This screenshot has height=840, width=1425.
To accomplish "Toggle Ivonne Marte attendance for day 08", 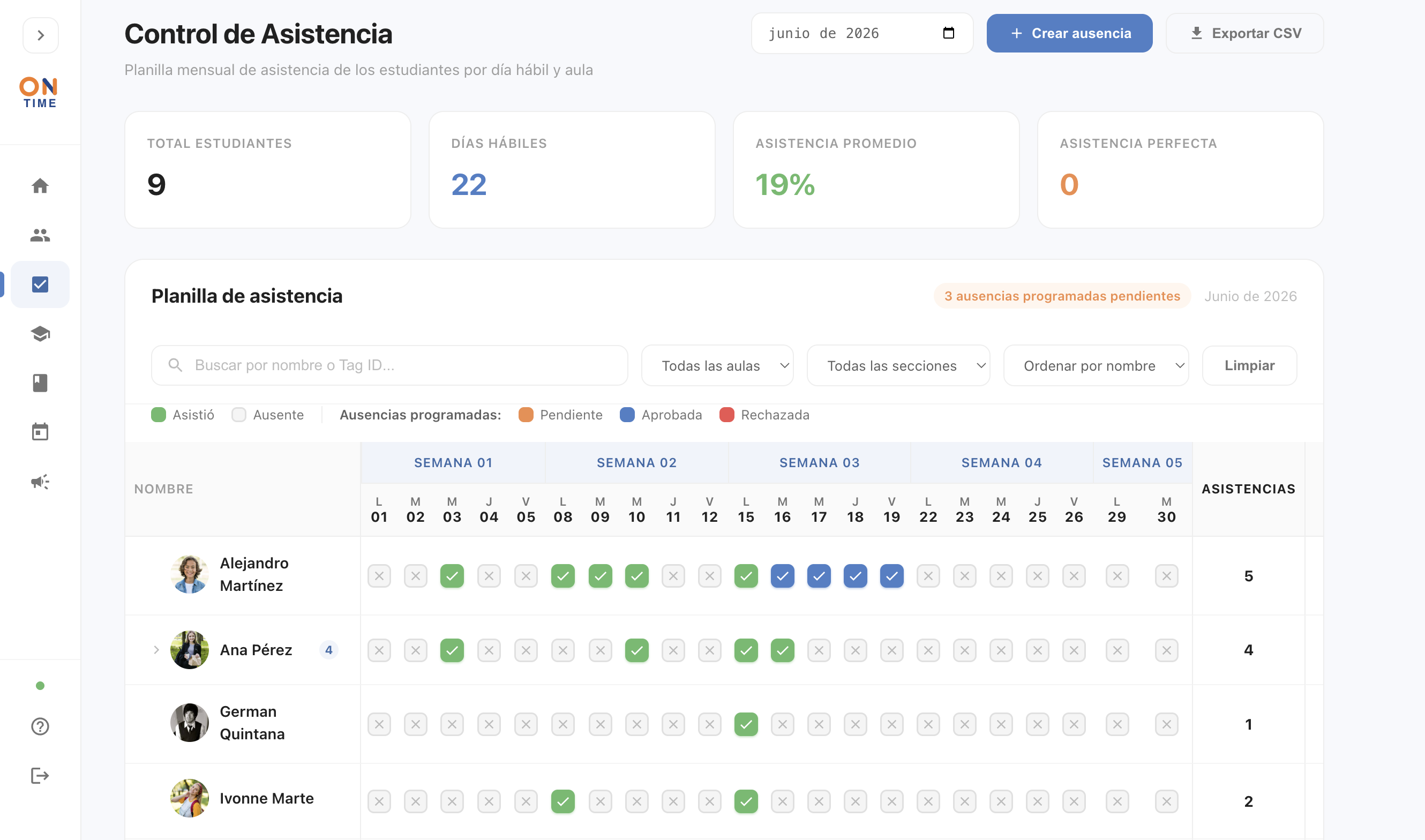I will [563, 801].
